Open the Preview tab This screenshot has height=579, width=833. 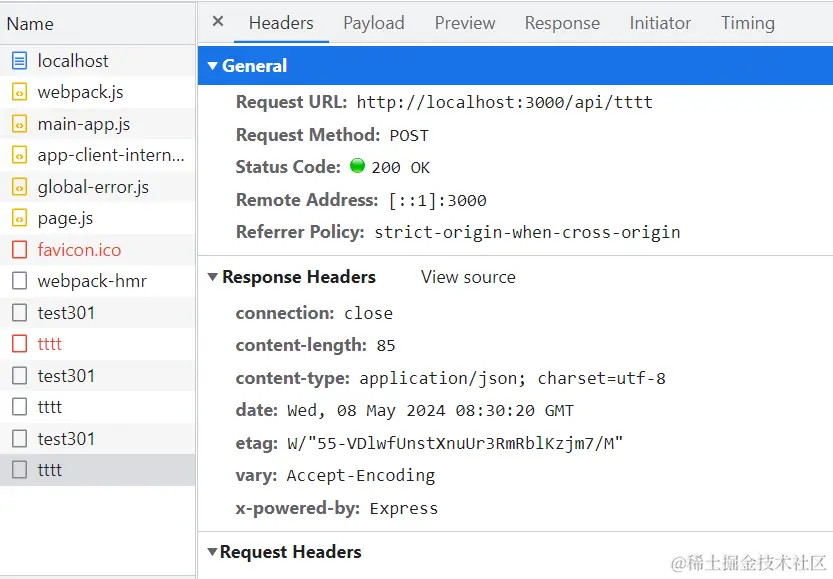(x=464, y=23)
